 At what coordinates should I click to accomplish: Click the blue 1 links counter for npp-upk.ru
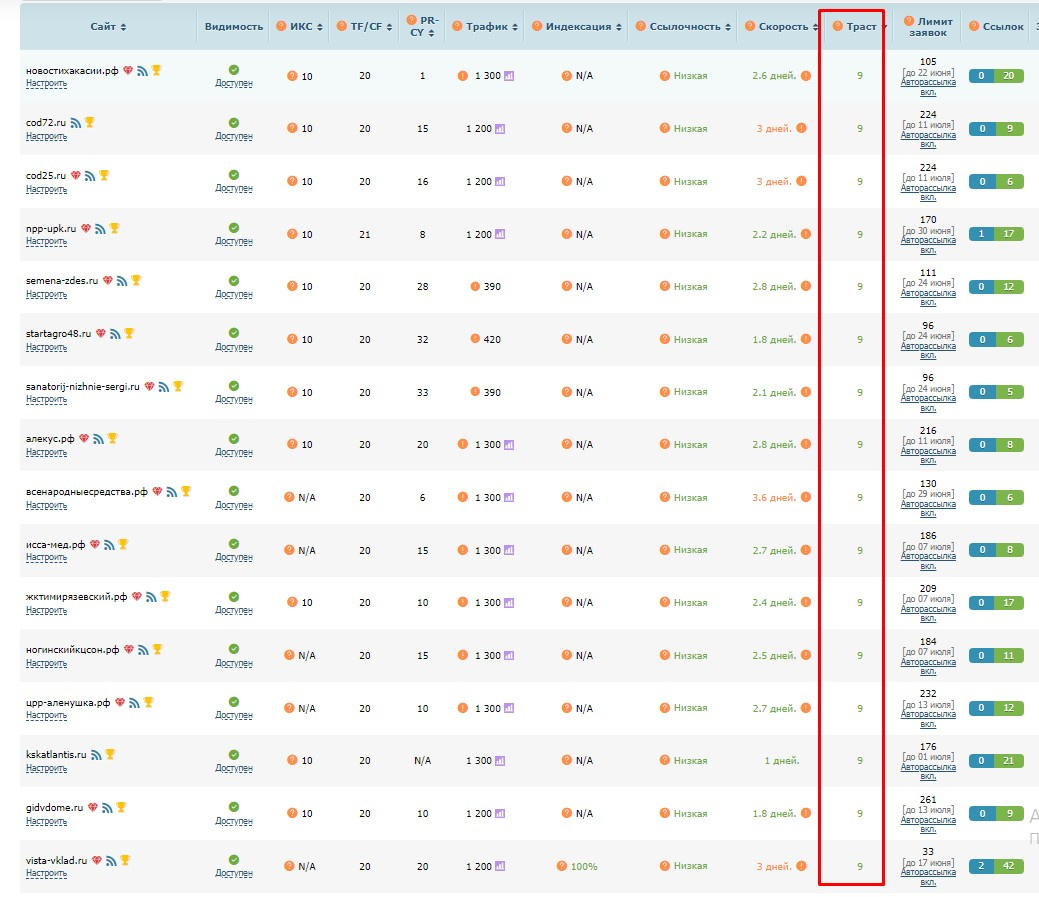click(981, 234)
